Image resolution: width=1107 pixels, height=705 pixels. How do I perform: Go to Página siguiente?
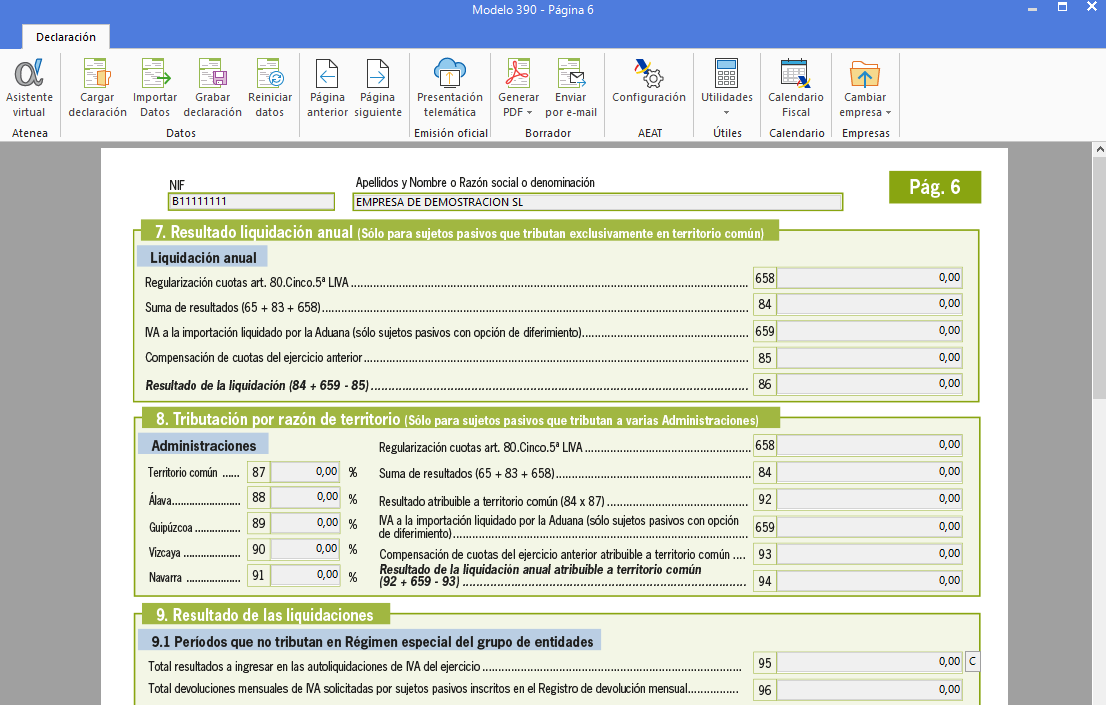pyautogui.click(x=378, y=88)
